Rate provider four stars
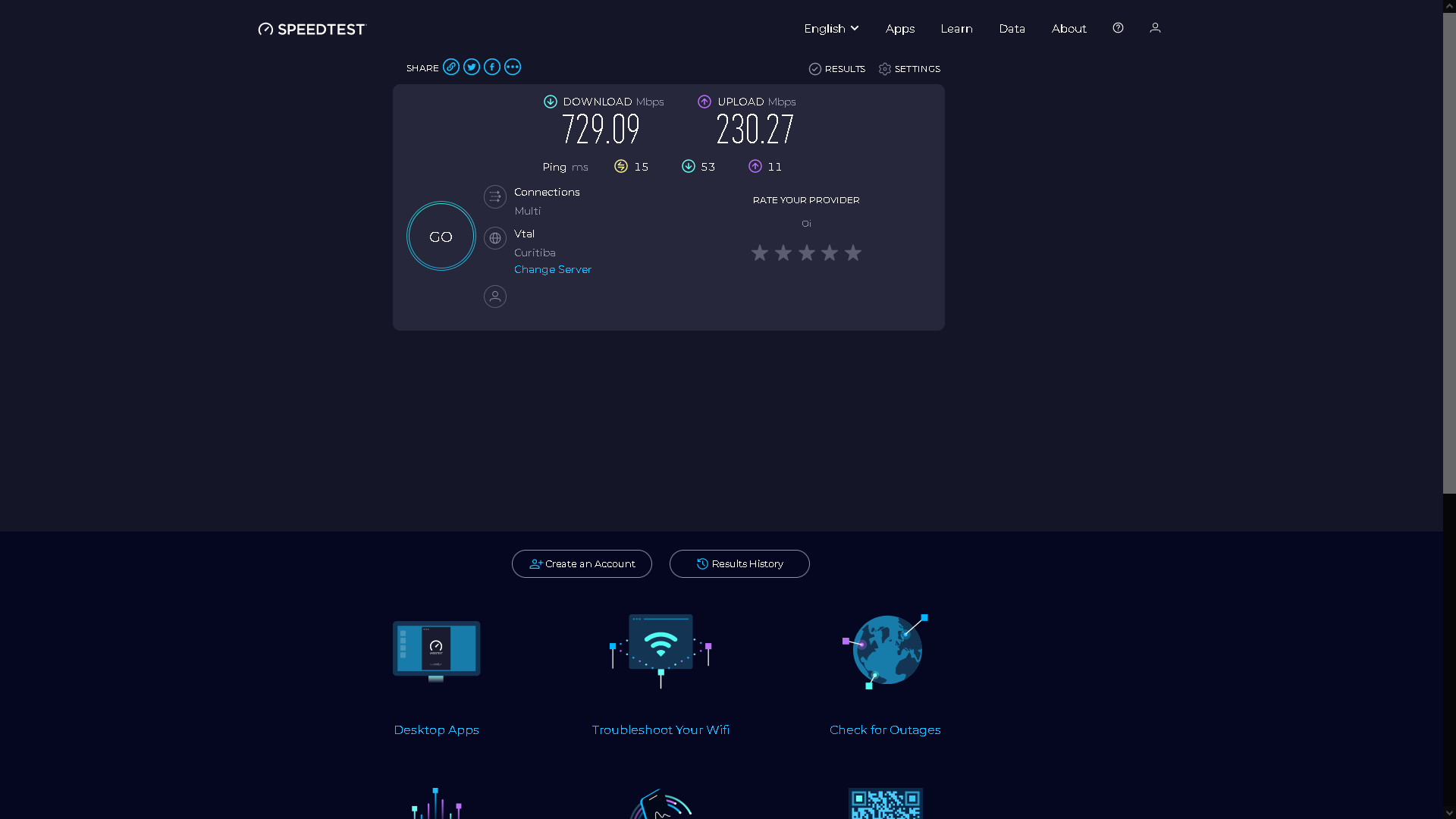1456x819 pixels. pyautogui.click(x=830, y=253)
